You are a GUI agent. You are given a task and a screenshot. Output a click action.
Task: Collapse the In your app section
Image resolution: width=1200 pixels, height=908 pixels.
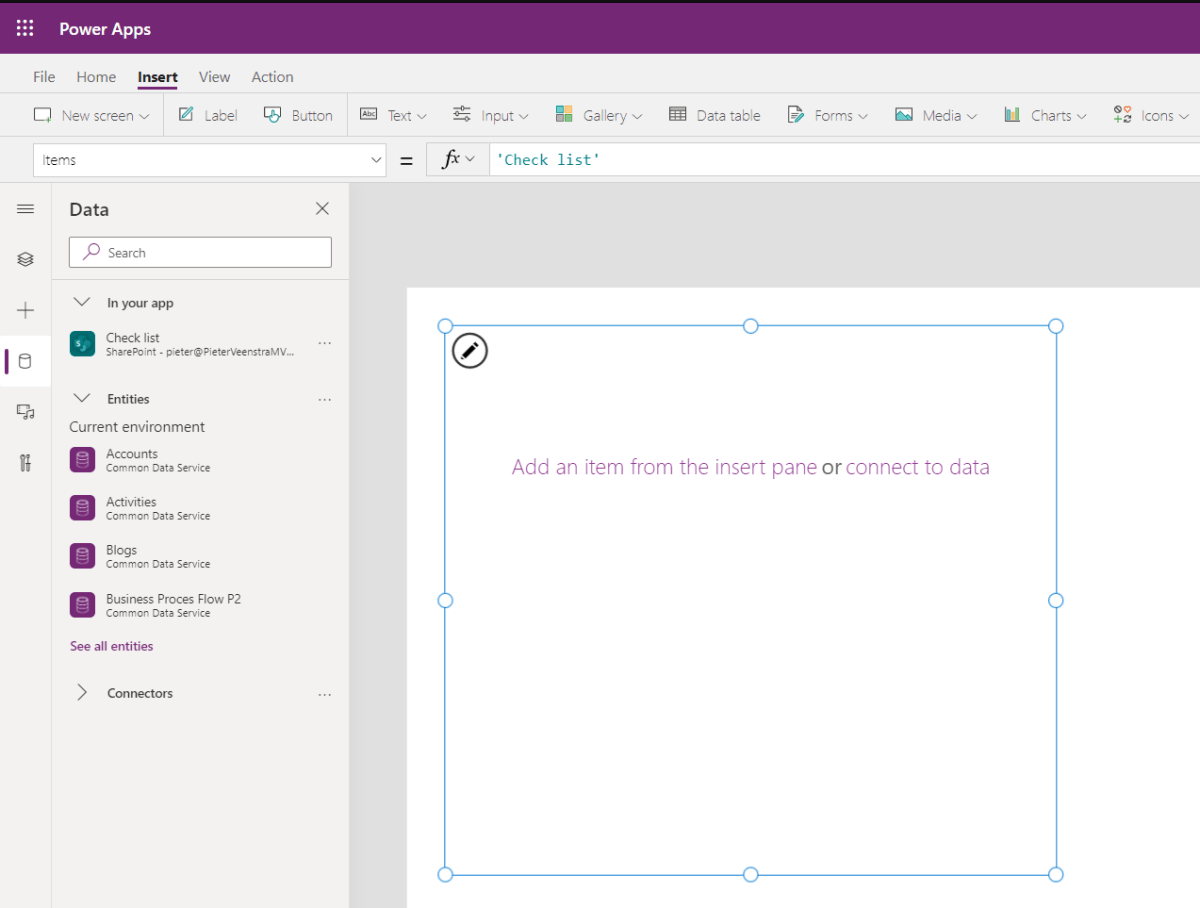click(82, 302)
